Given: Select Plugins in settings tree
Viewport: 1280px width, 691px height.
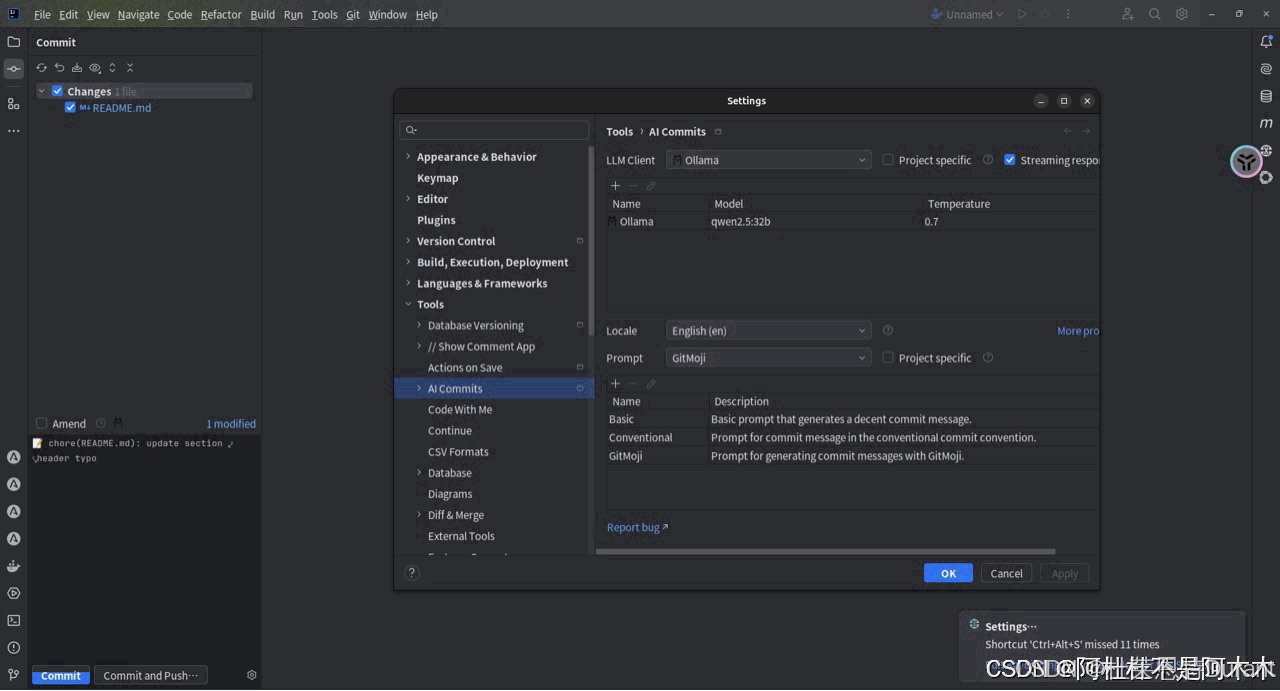Looking at the screenshot, I should tap(436, 220).
